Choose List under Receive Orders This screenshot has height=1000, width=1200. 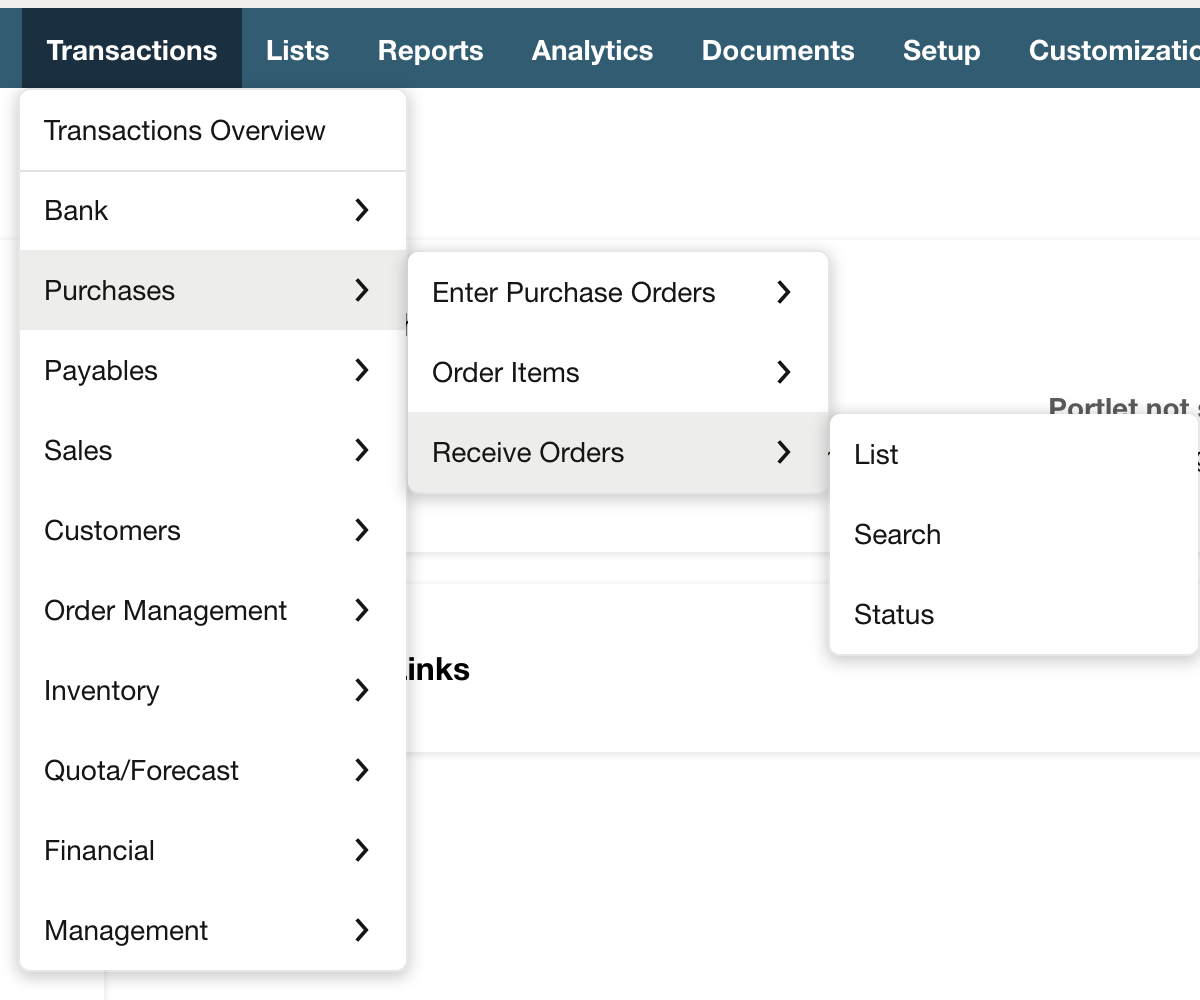pyautogui.click(x=1014, y=455)
